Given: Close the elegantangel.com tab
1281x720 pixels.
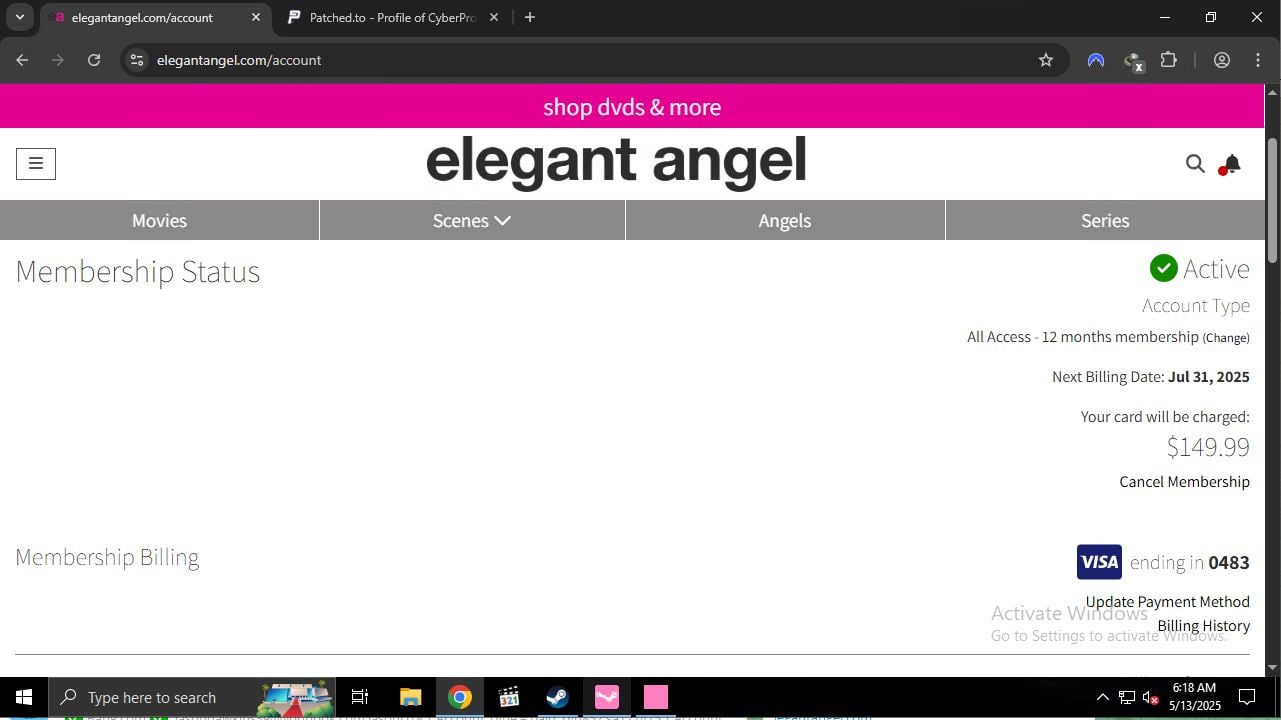Looking at the screenshot, I should click(x=256, y=17).
